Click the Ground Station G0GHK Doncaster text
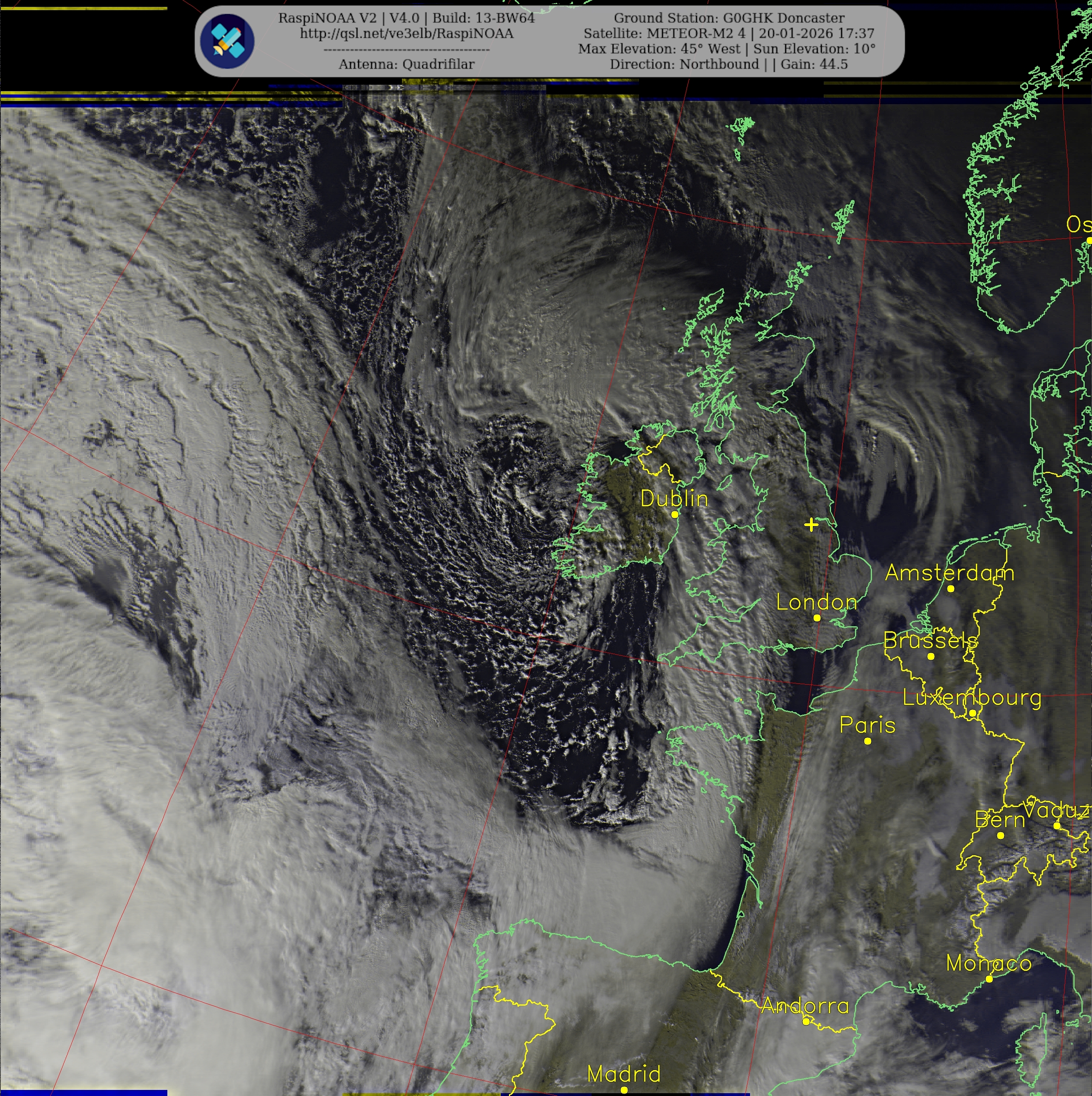 (x=729, y=18)
